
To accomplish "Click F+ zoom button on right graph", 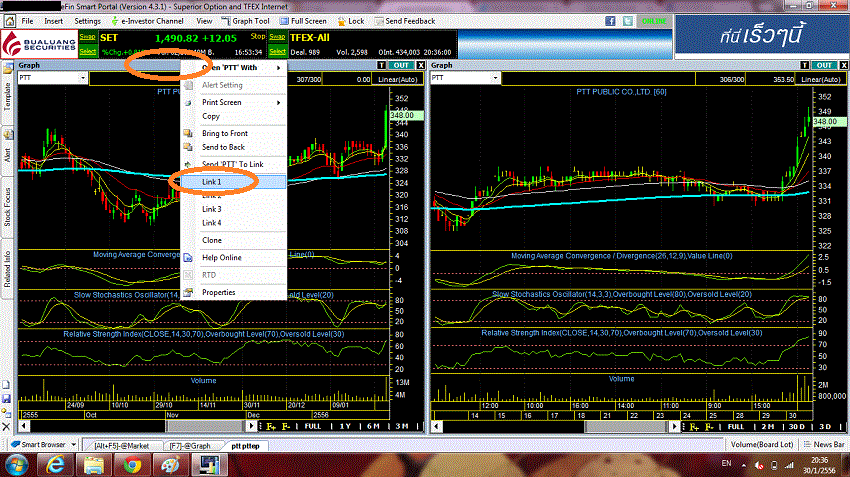I will [x=694, y=427].
